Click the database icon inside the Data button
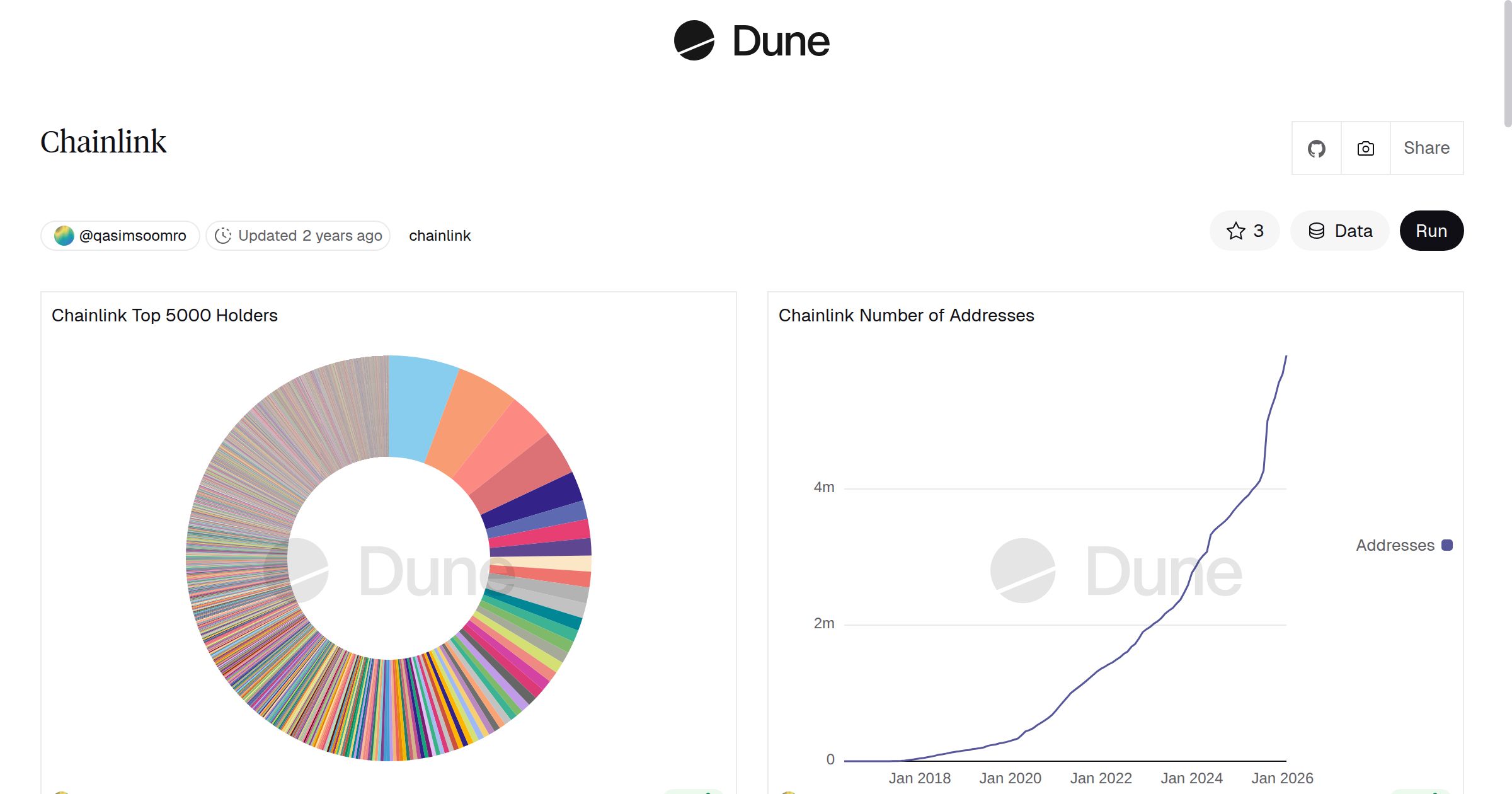The image size is (1512, 794). pyautogui.click(x=1318, y=231)
